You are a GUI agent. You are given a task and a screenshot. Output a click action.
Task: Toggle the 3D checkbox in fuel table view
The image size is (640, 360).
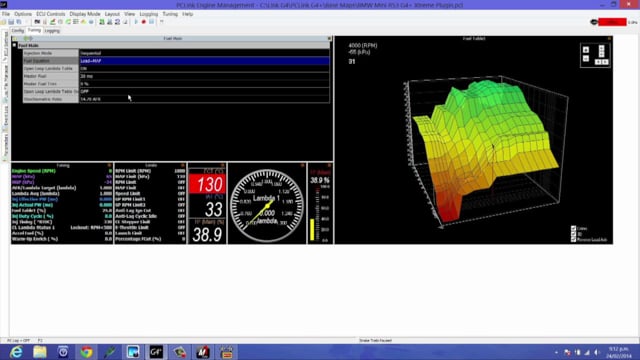tap(573, 234)
